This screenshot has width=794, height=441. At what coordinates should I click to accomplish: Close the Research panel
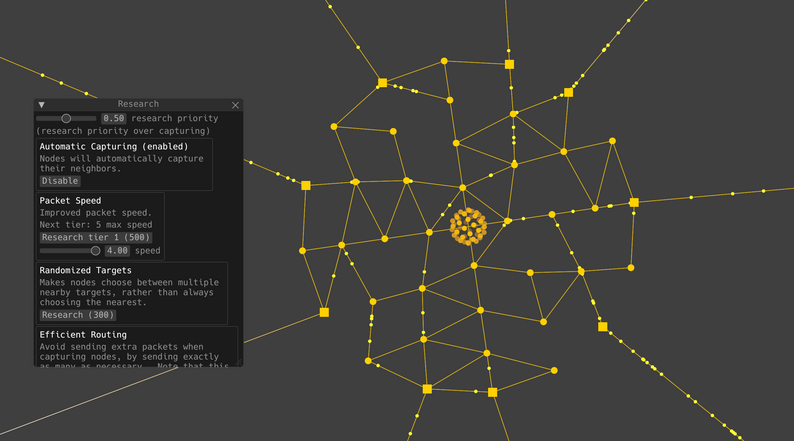point(235,105)
